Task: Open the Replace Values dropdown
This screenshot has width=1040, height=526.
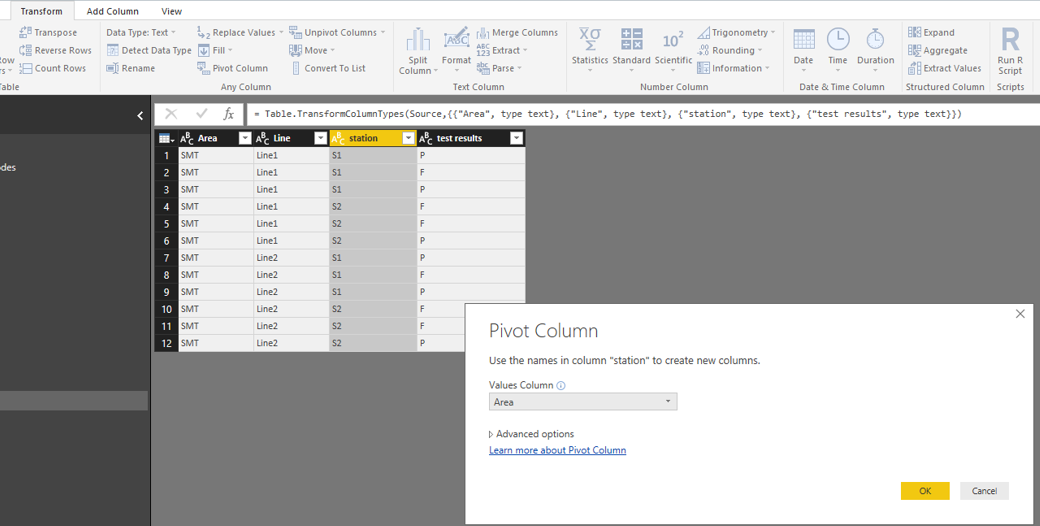Action: (x=239, y=33)
